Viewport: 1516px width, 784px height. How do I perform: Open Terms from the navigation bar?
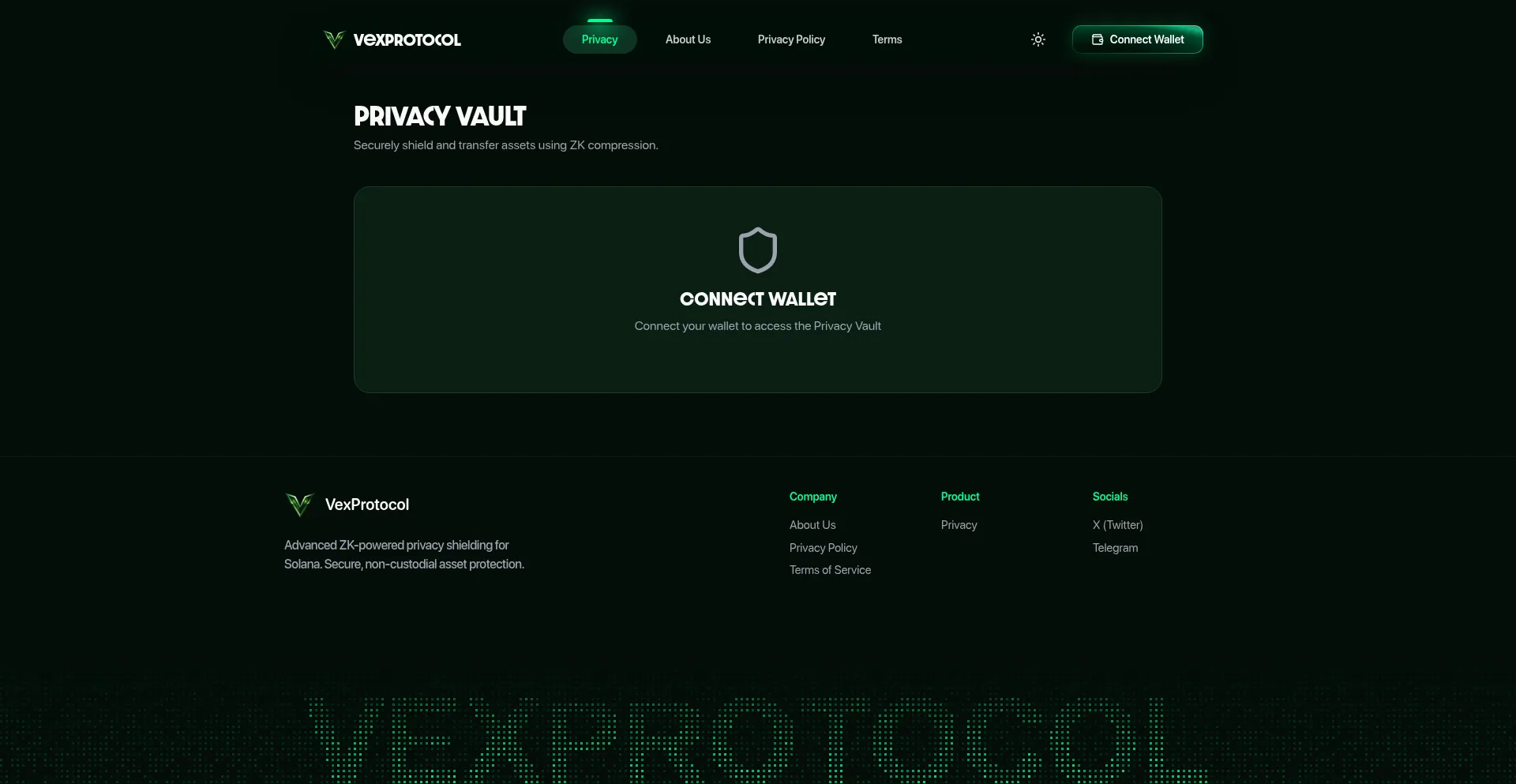click(x=887, y=39)
